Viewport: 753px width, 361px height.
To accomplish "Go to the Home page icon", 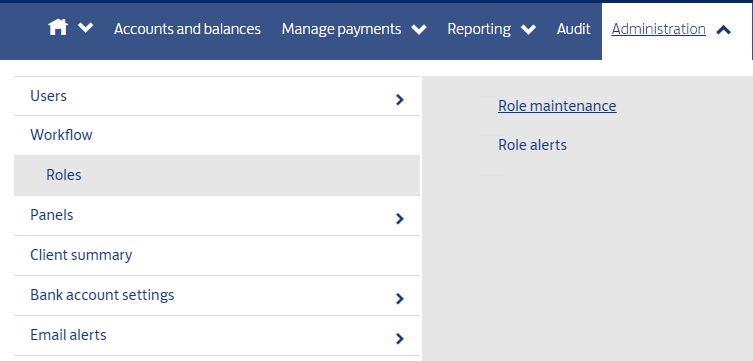I will pyautogui.click(x=58, y=27).
